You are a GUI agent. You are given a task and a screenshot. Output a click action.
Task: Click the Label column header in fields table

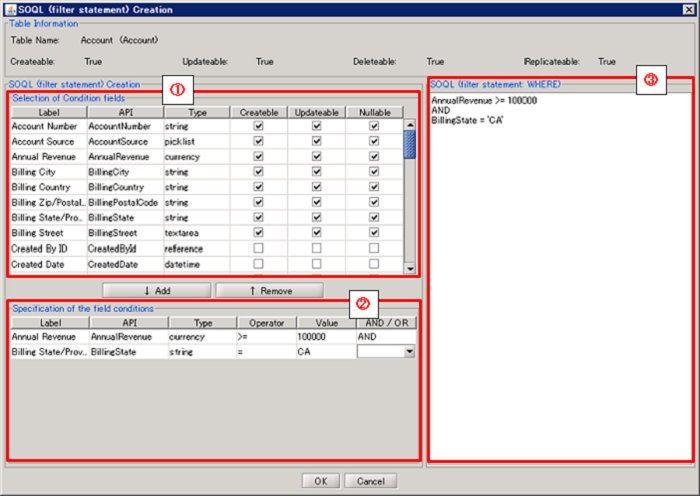(x=48, y=113)
